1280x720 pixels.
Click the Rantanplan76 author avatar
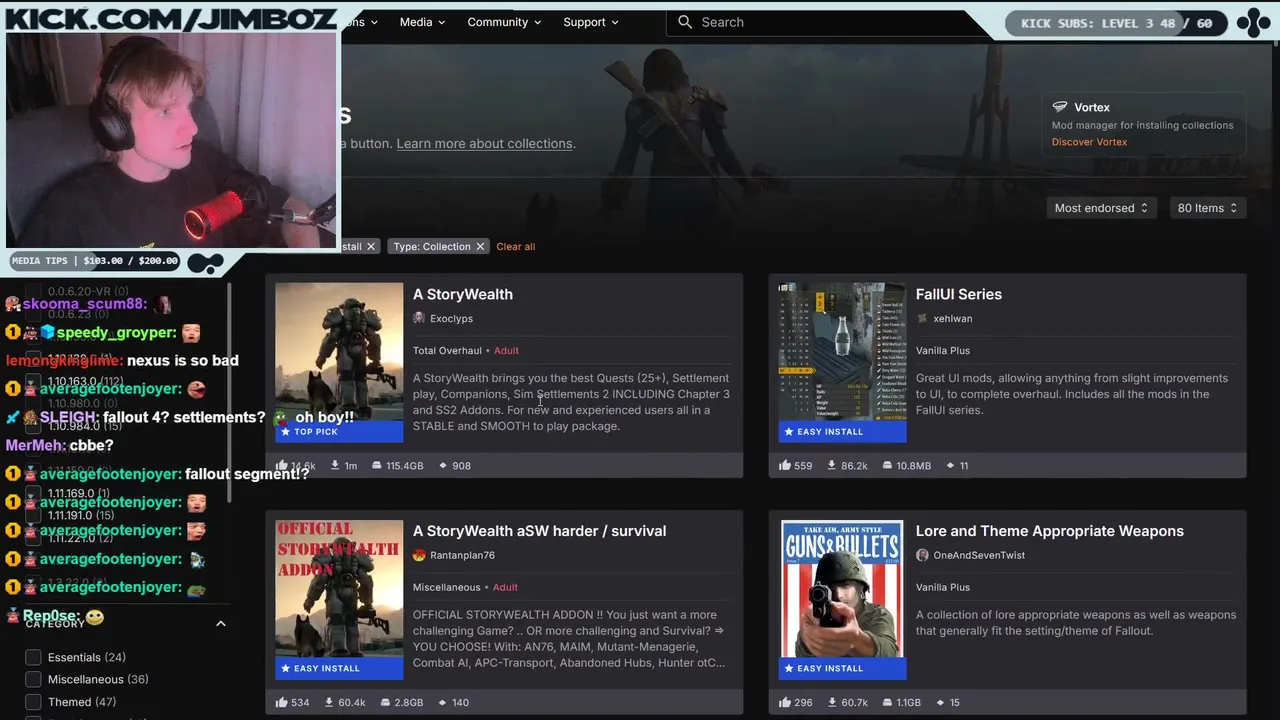click(x=419, y=555)
